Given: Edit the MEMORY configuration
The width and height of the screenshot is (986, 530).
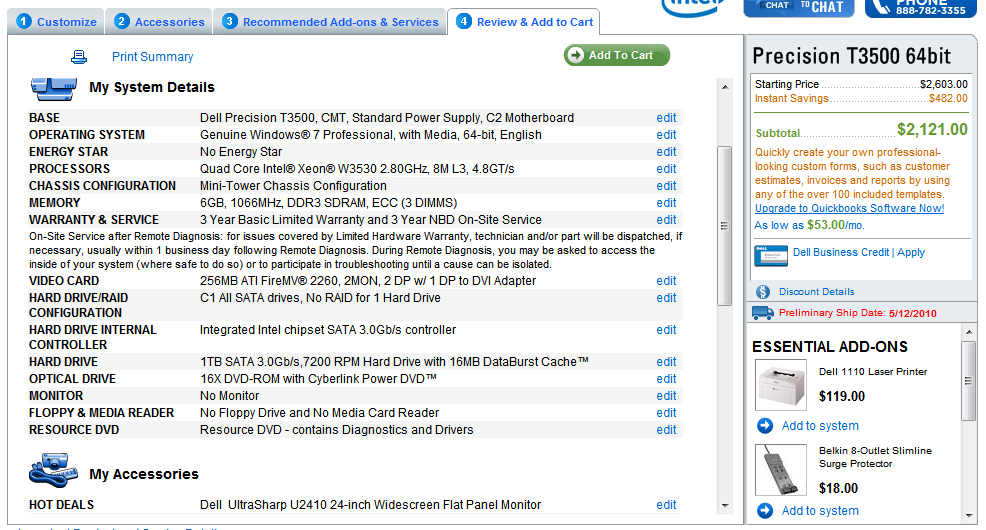Looking at the screenshot, I should pos(666,203).
